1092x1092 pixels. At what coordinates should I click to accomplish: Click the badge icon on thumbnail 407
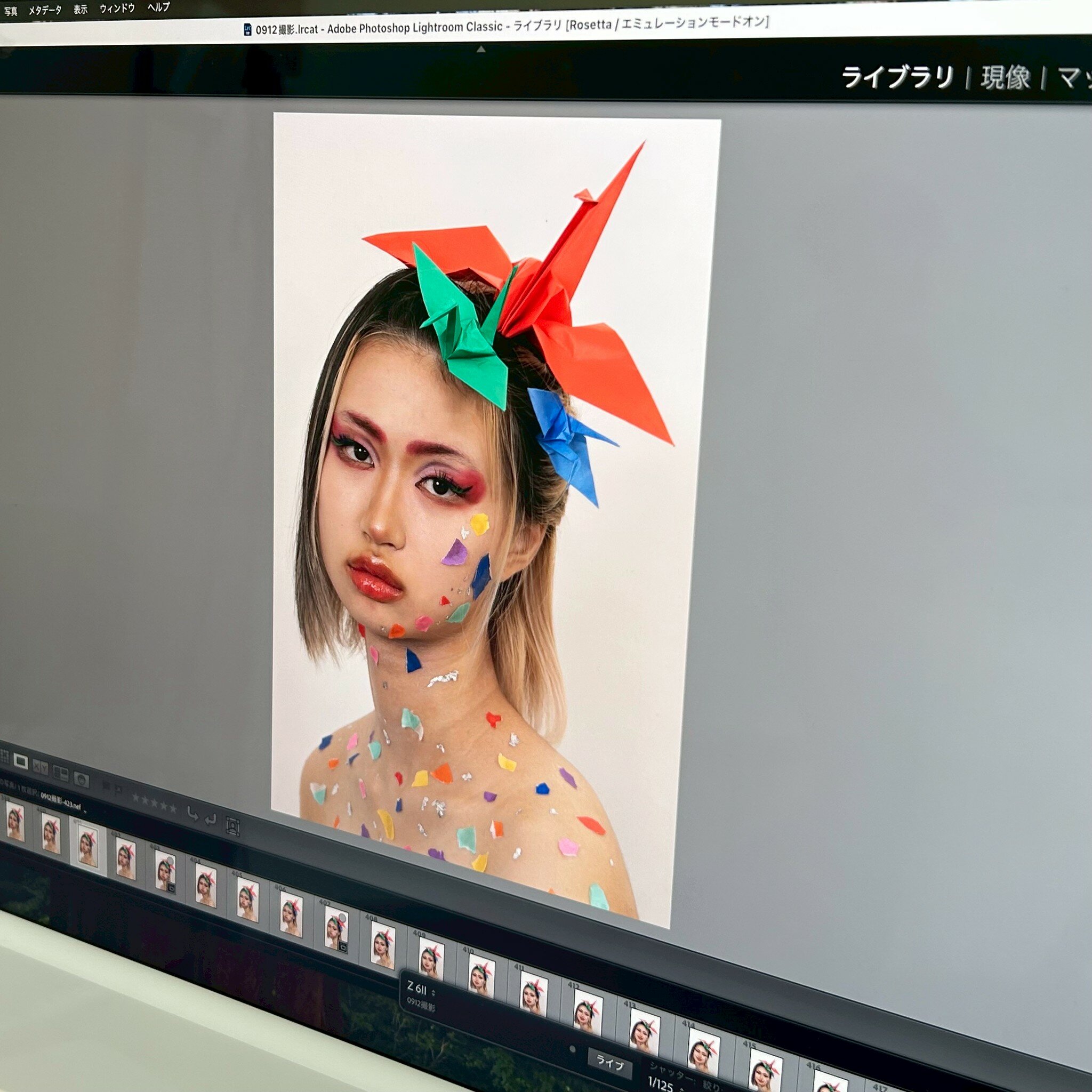pos(343,948)
